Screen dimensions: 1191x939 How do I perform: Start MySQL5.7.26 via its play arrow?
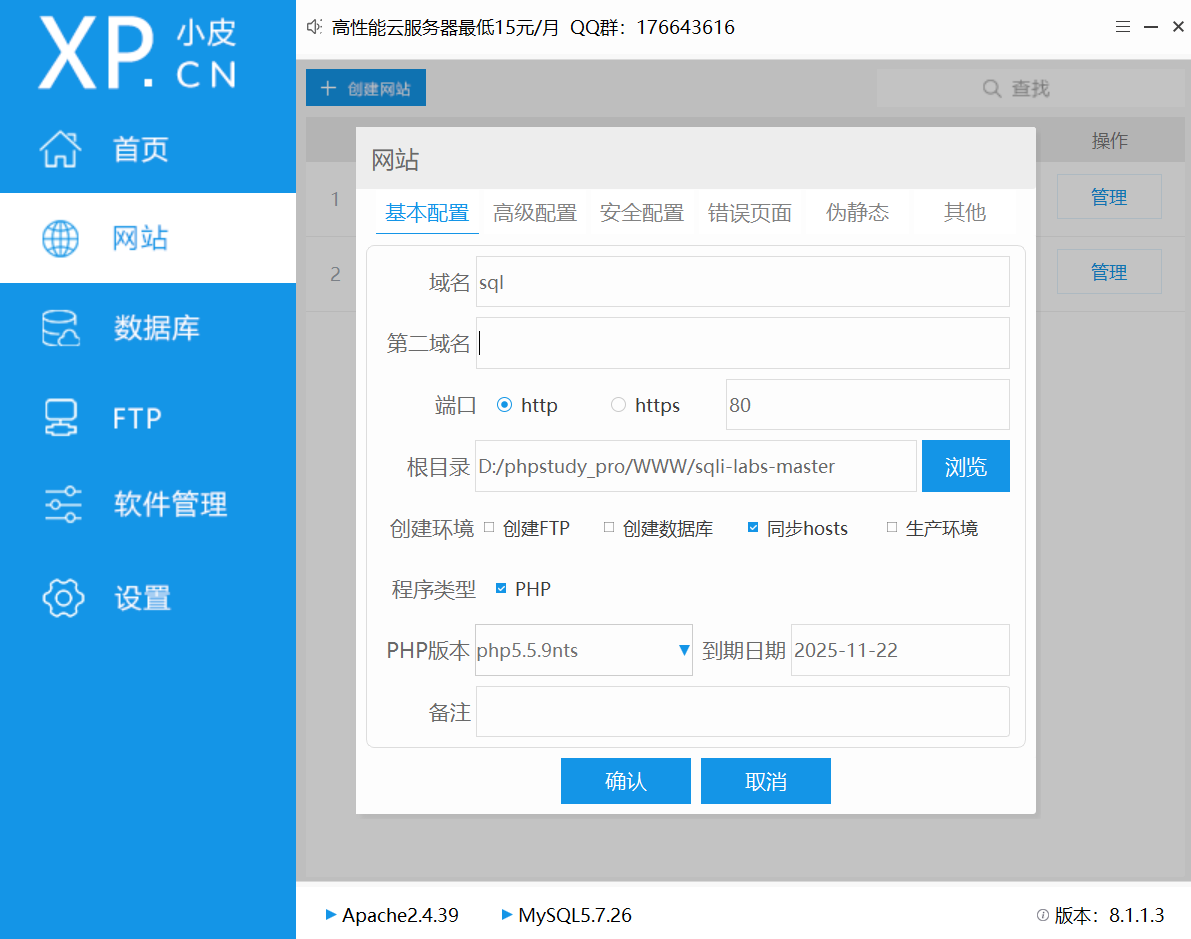[x=506, y=914]
